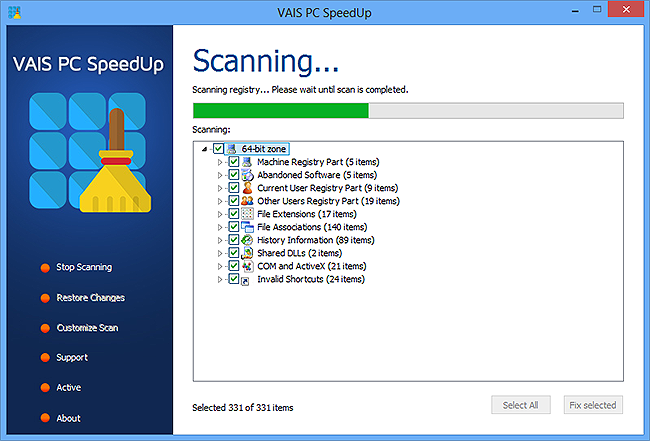Toggle the Other Users Registry Part checkbox
650x441 pixels.
tap(234, 201)
